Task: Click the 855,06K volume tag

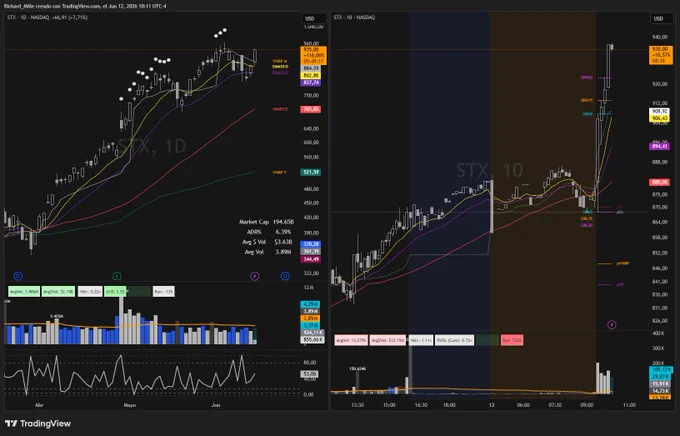Action: click(312, 340)
